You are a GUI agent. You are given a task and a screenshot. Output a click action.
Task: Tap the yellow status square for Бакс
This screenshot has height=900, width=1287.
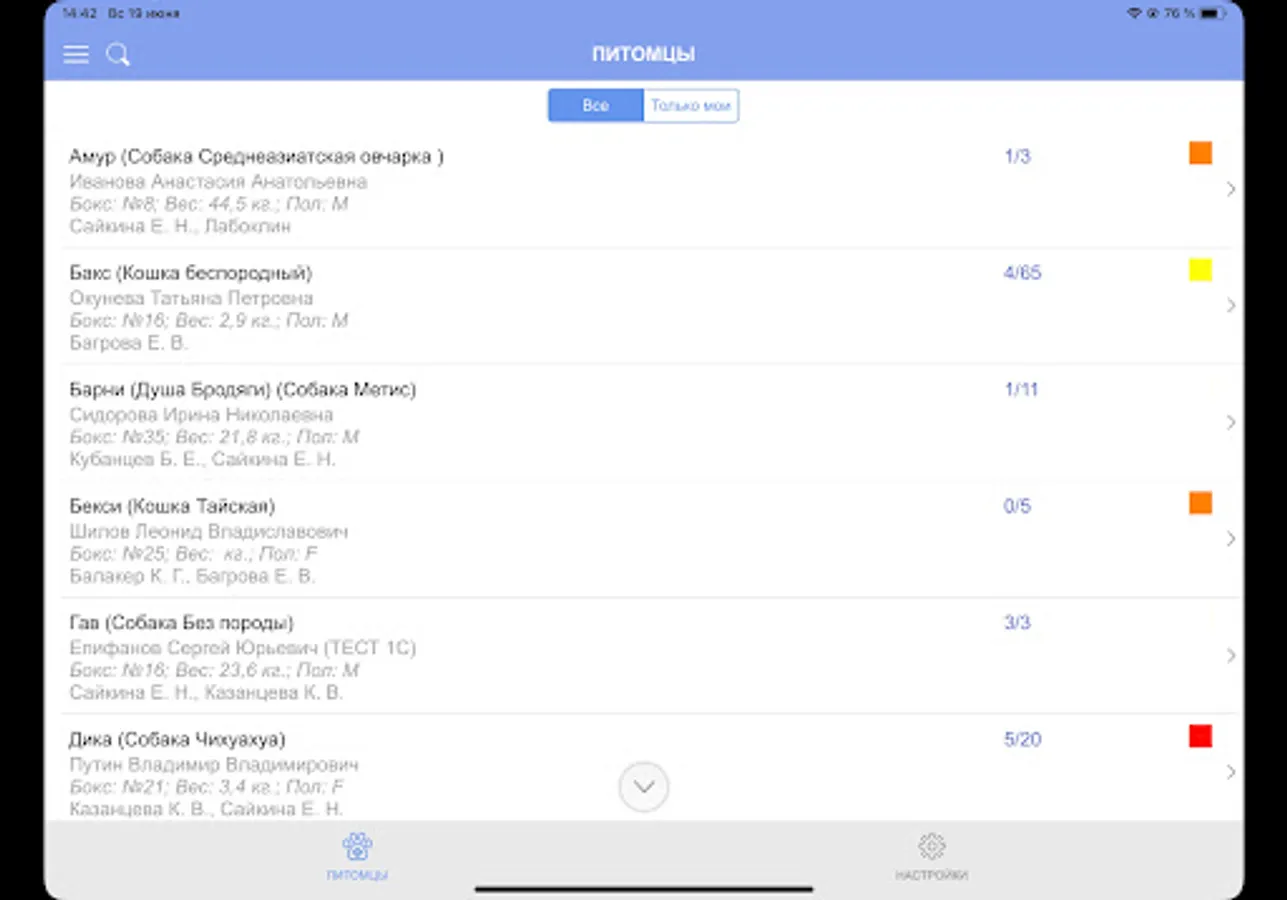[x=1201, y=270]
